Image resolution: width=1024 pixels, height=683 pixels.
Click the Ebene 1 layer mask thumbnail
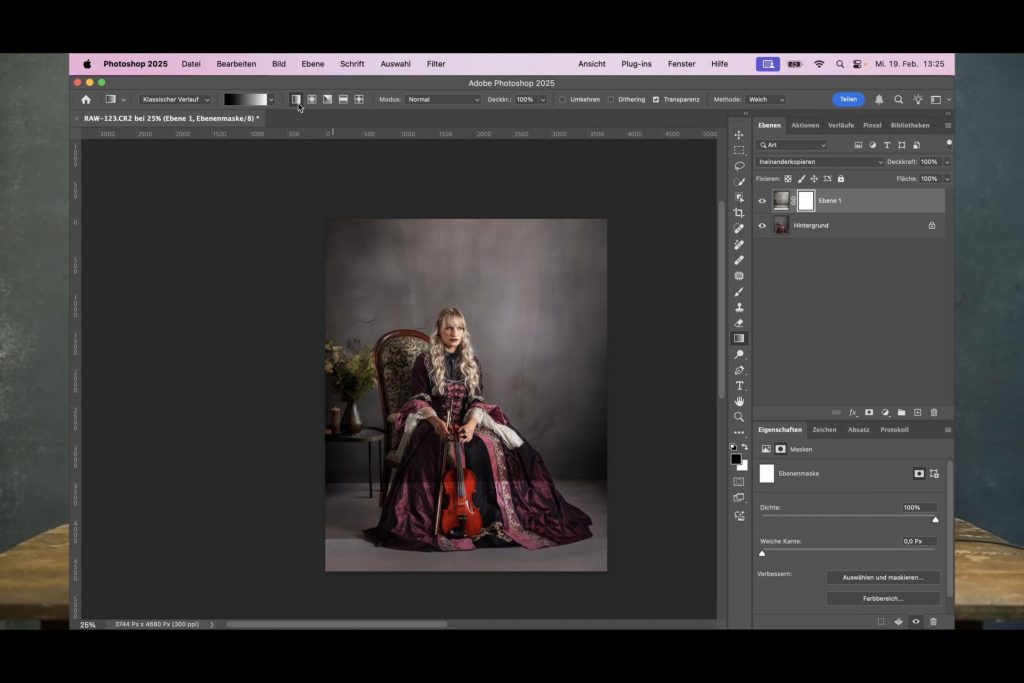pos(805,201)
